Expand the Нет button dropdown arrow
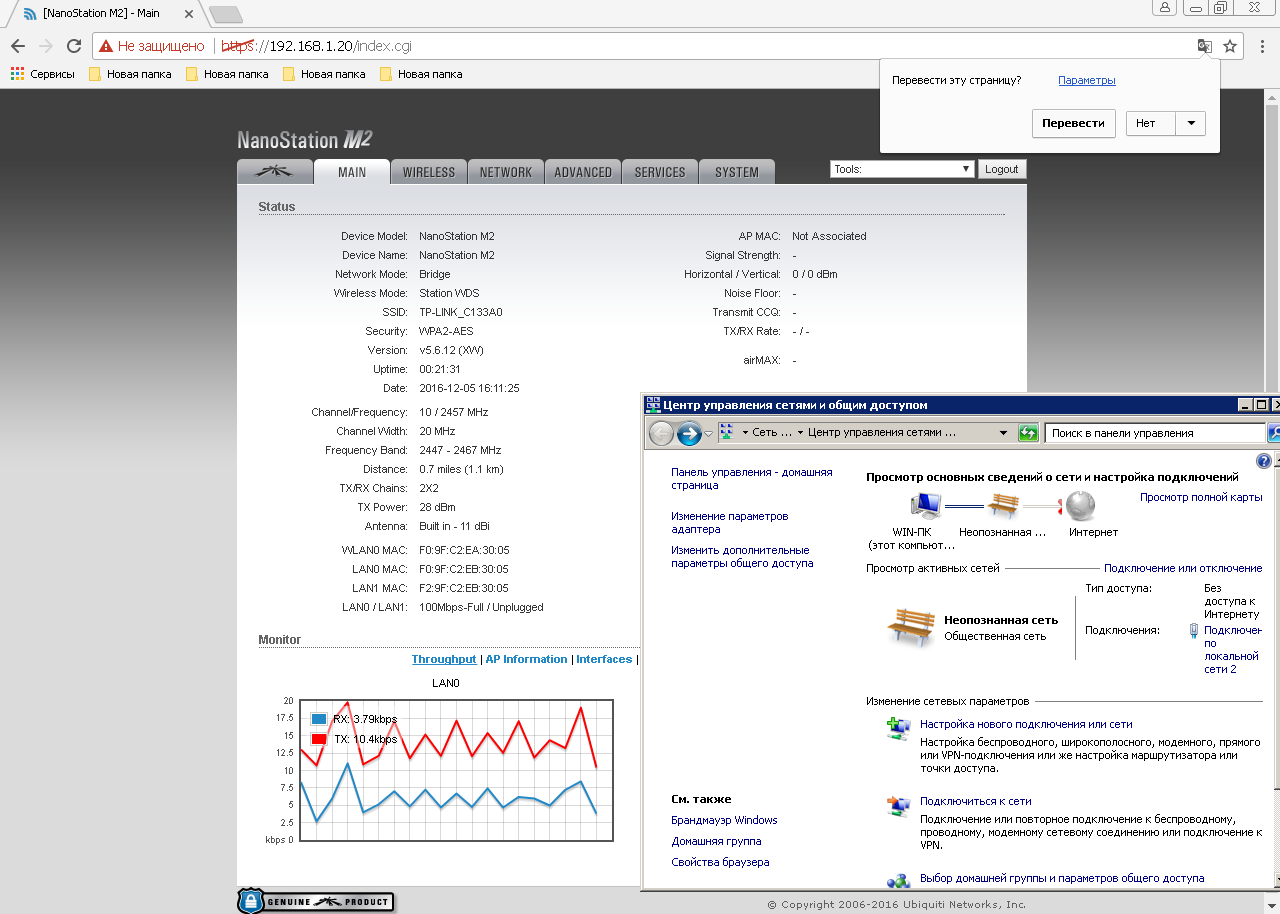Viewport: 1280px width, 914px height. [1190, 123]
